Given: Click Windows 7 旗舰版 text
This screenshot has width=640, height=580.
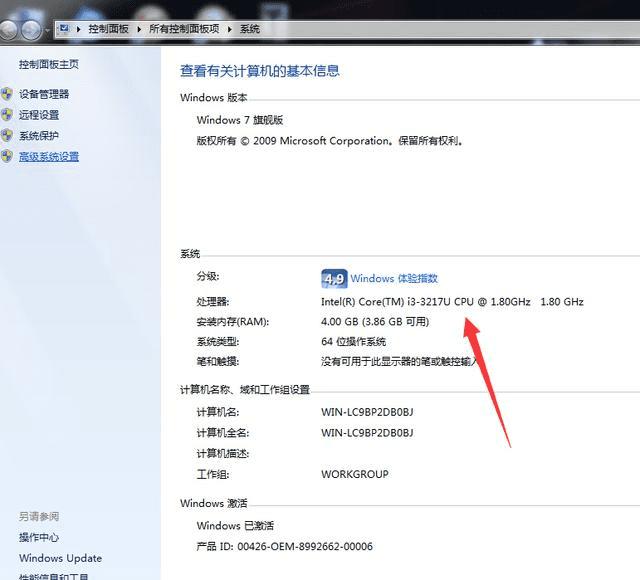Looking at the screenshot, I should [240, 120].
